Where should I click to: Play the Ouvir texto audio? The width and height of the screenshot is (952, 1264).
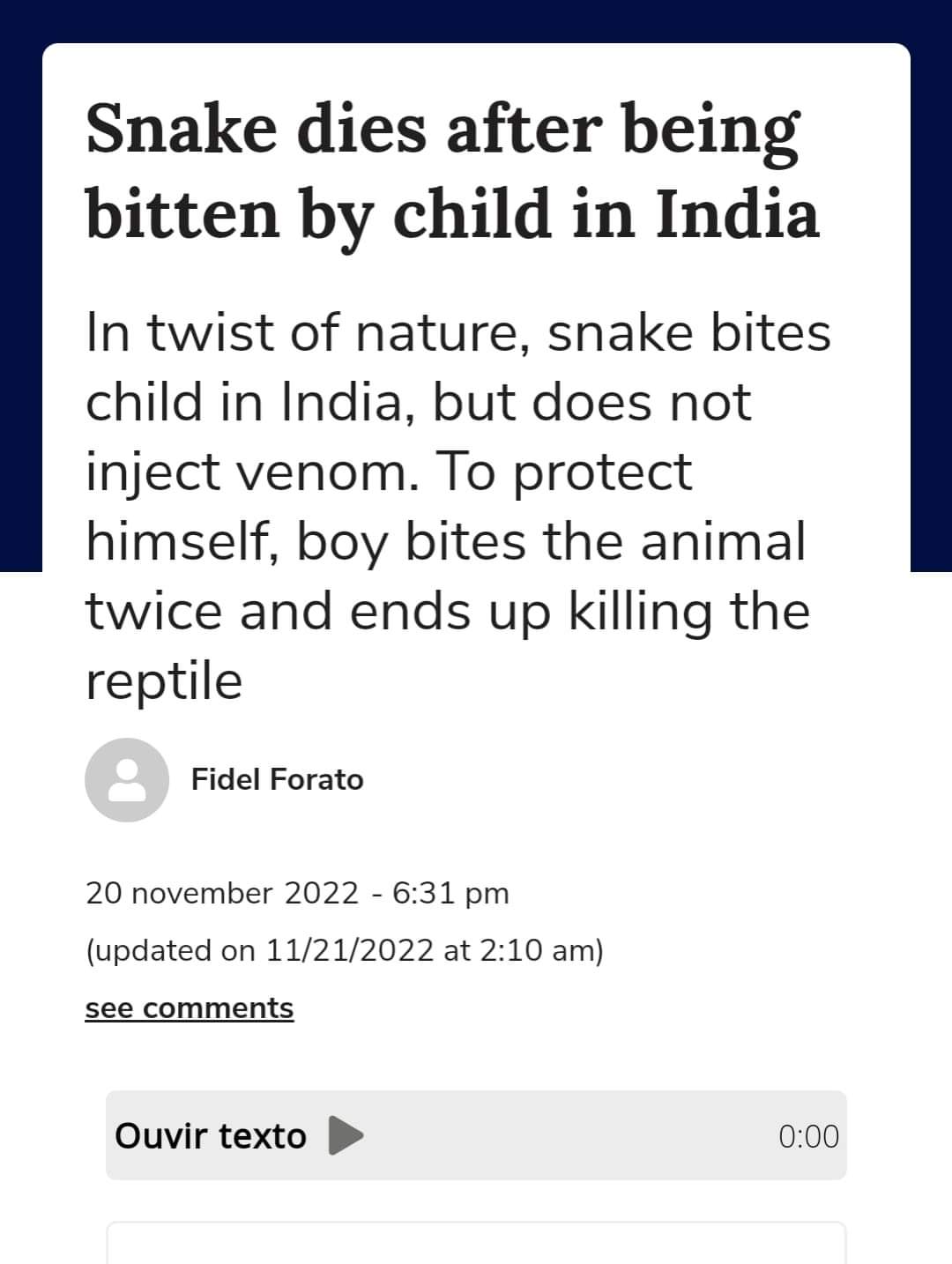point(346,1135)
